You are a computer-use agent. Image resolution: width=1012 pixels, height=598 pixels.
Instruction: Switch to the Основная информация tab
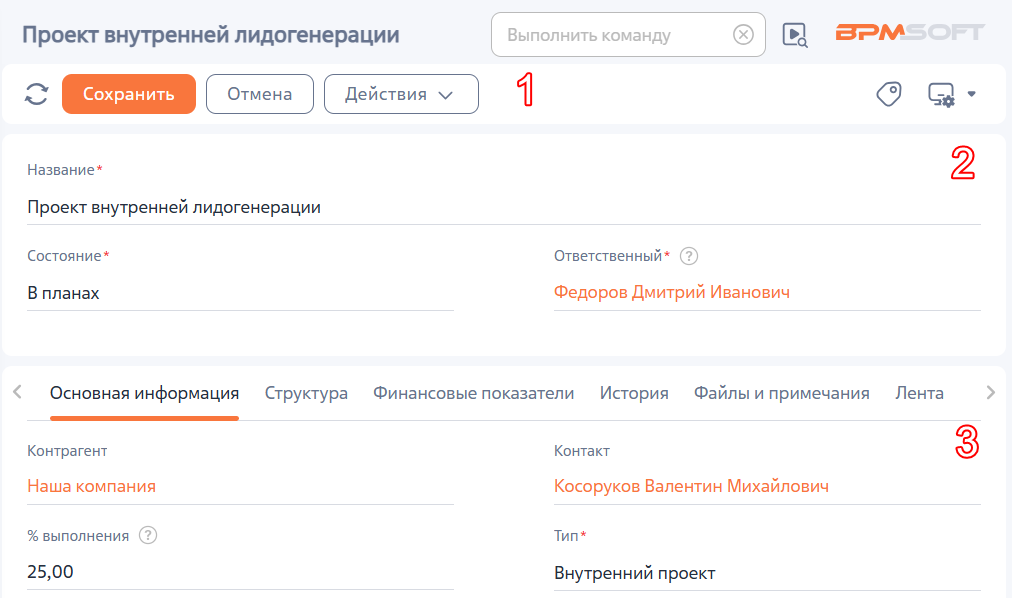click(145, 393)
